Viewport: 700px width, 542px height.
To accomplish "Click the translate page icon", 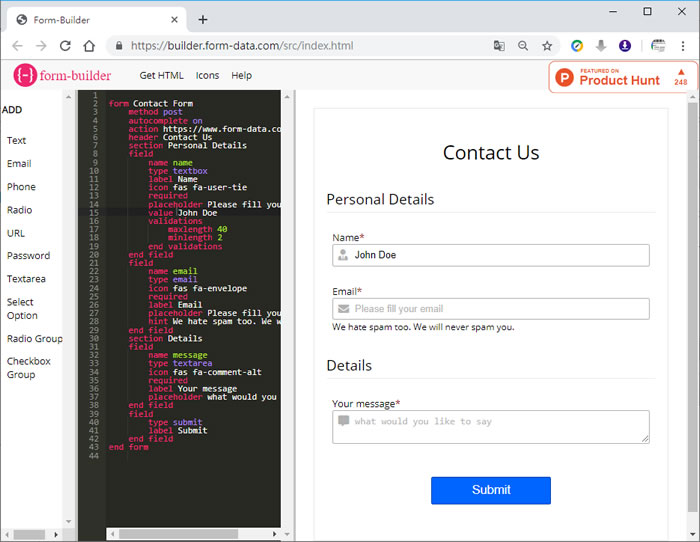I will [499, 46].
